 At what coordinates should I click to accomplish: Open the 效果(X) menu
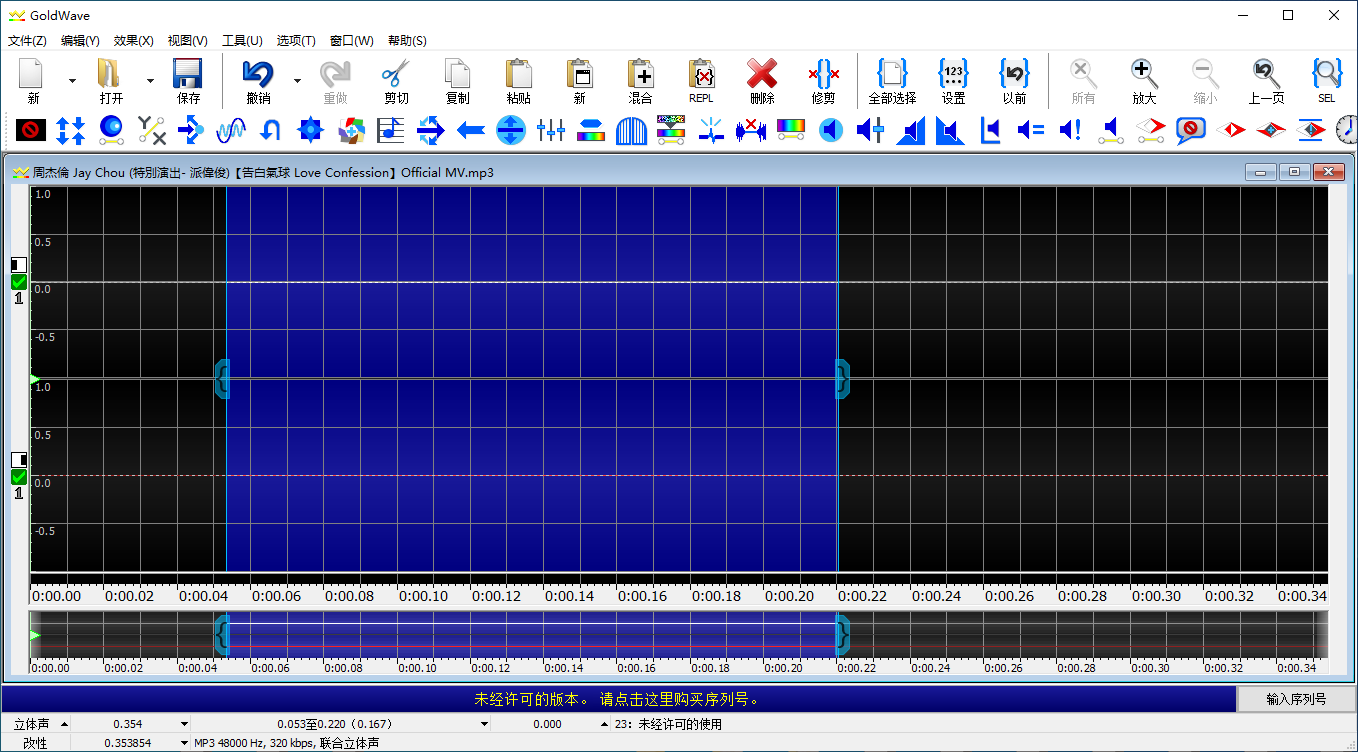pos(134,41)
